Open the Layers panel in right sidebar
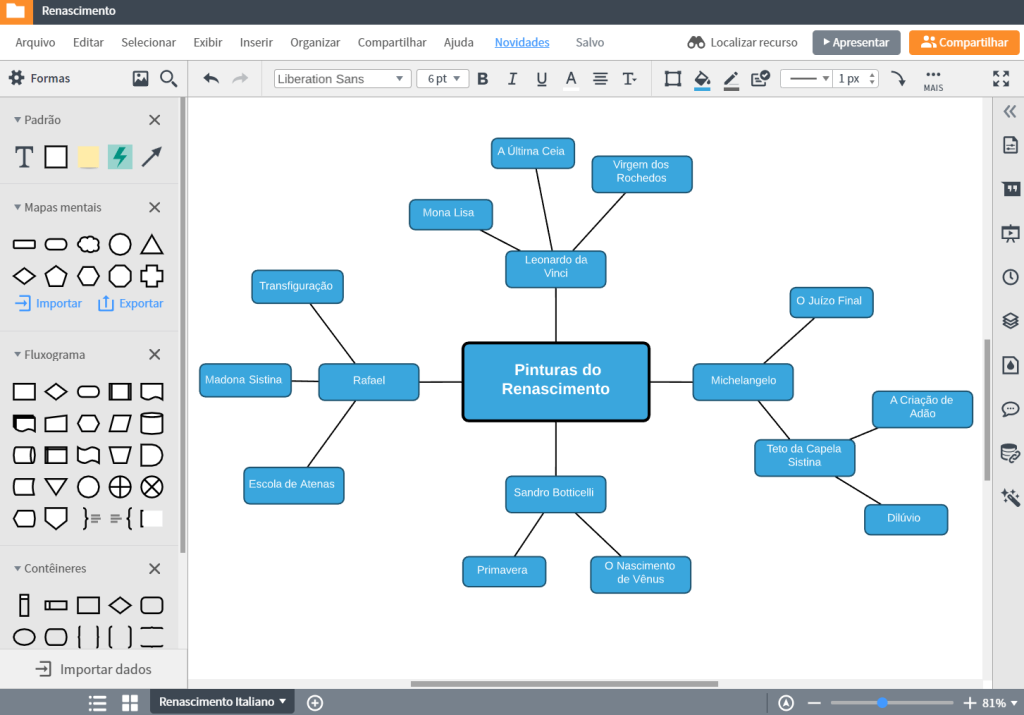 1010,321
